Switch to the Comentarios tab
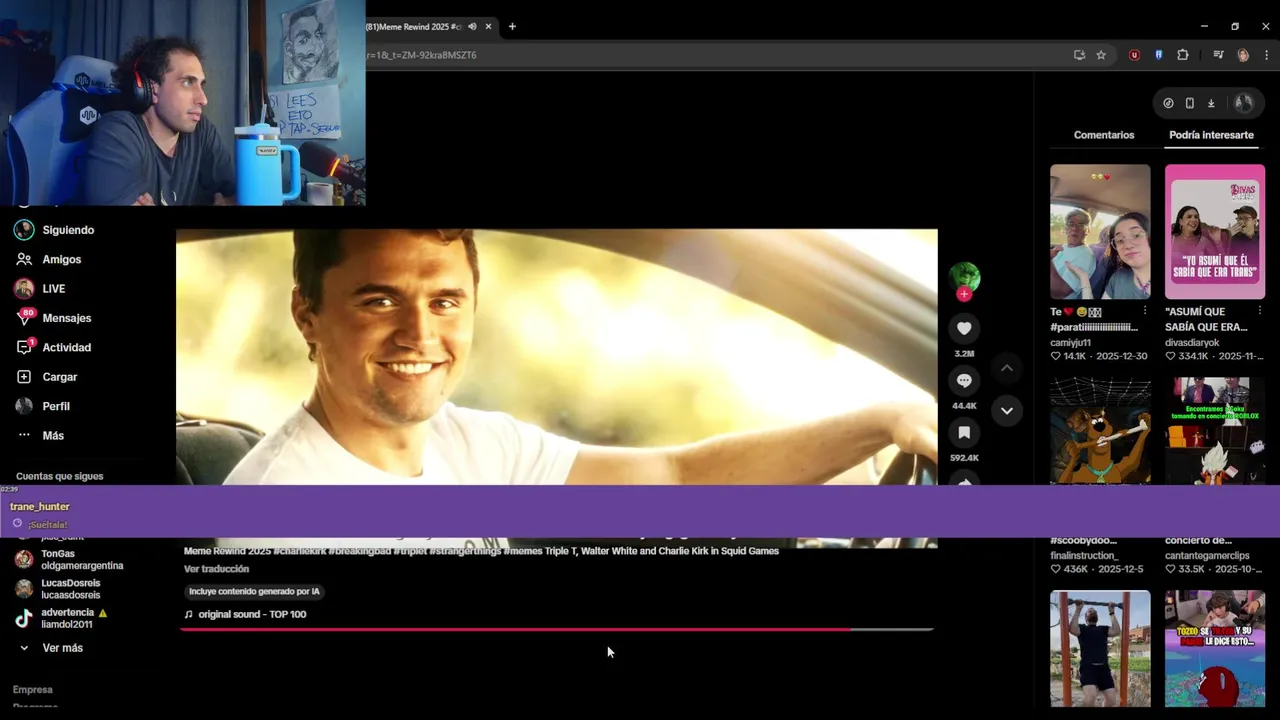 click(x=1104, y=135)
